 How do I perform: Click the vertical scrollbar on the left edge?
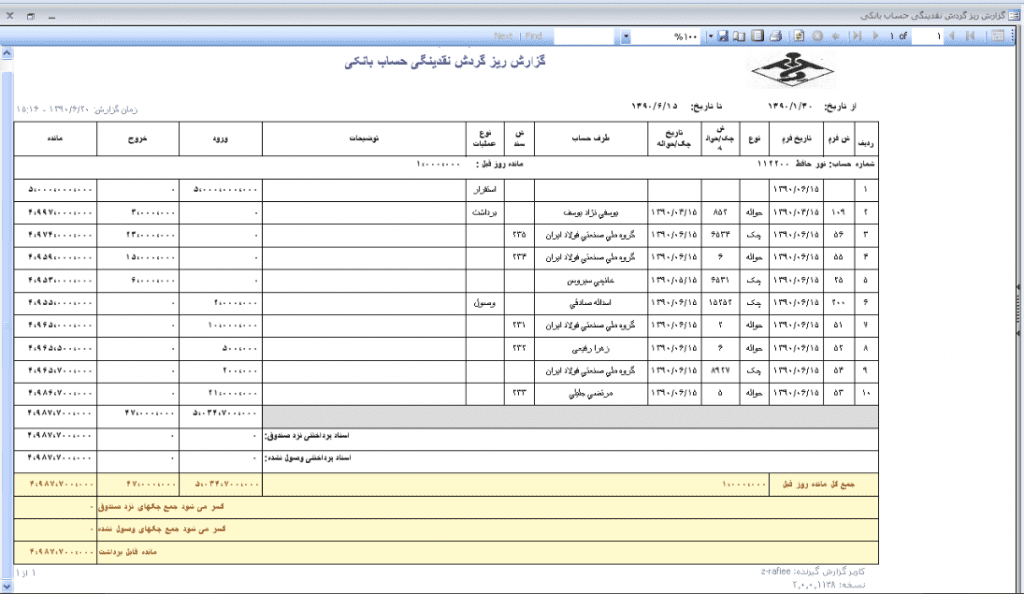pos(7,300)
